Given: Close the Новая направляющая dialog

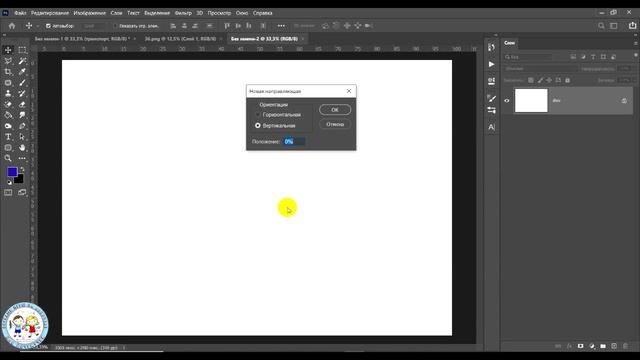Looking at the screenshot, I should (x=349, y=91).
